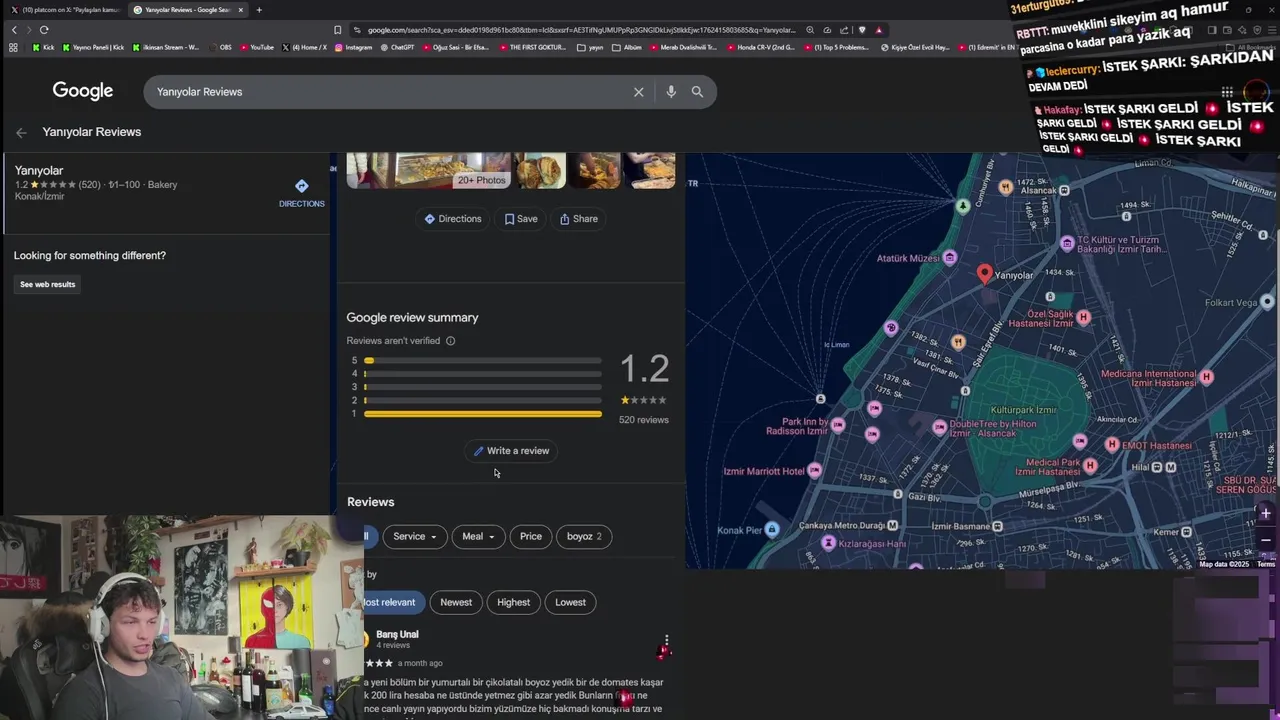Click Write a review button
Screen dimensions: 1280x720
(x=511, y=451)
